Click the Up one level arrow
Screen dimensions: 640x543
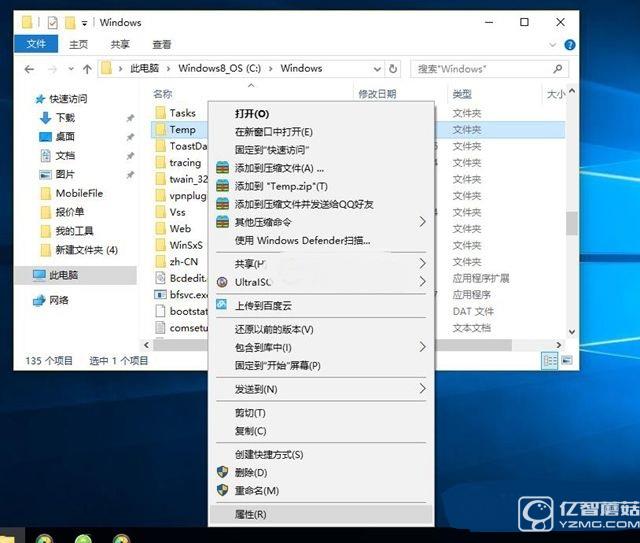point(88,69)
